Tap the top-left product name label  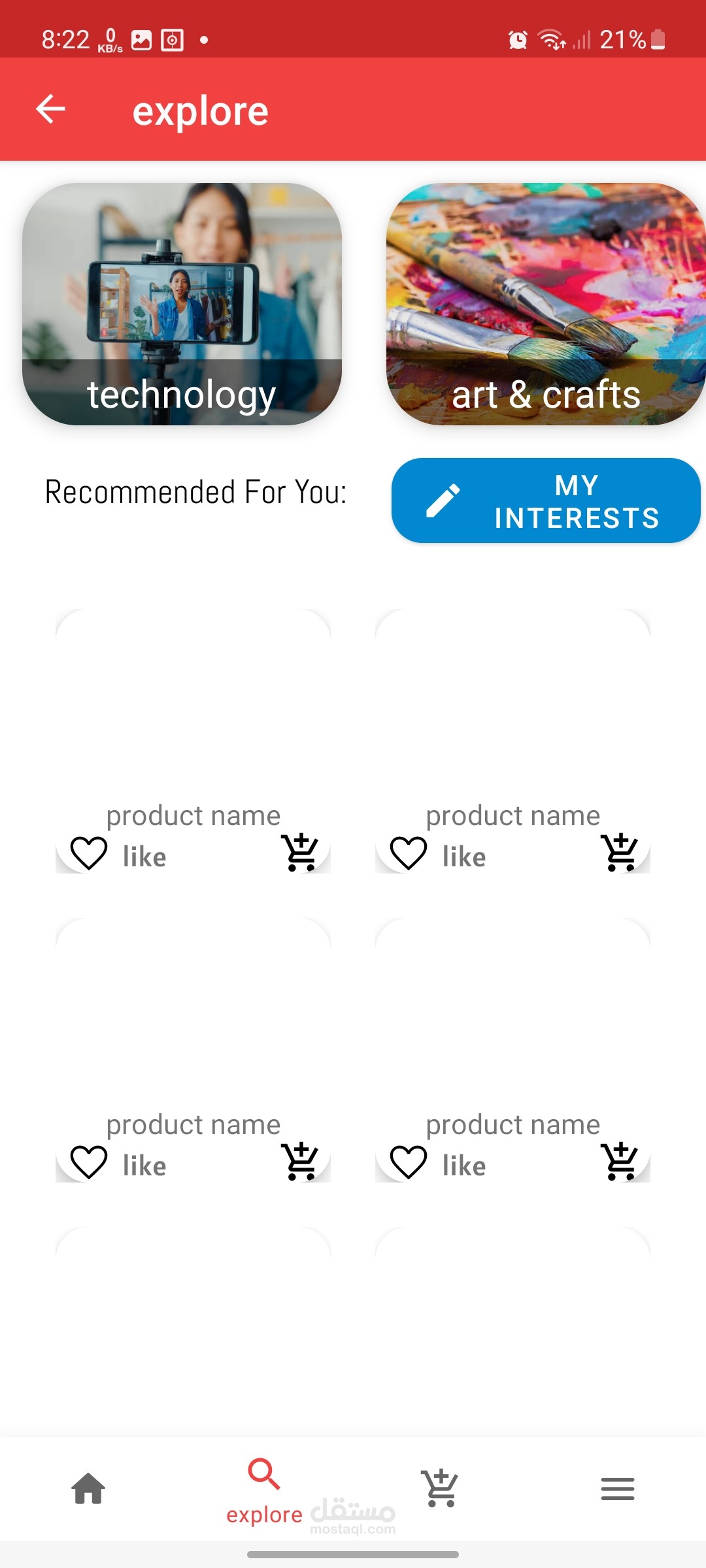pyautogui.click(x=193, y=815)
